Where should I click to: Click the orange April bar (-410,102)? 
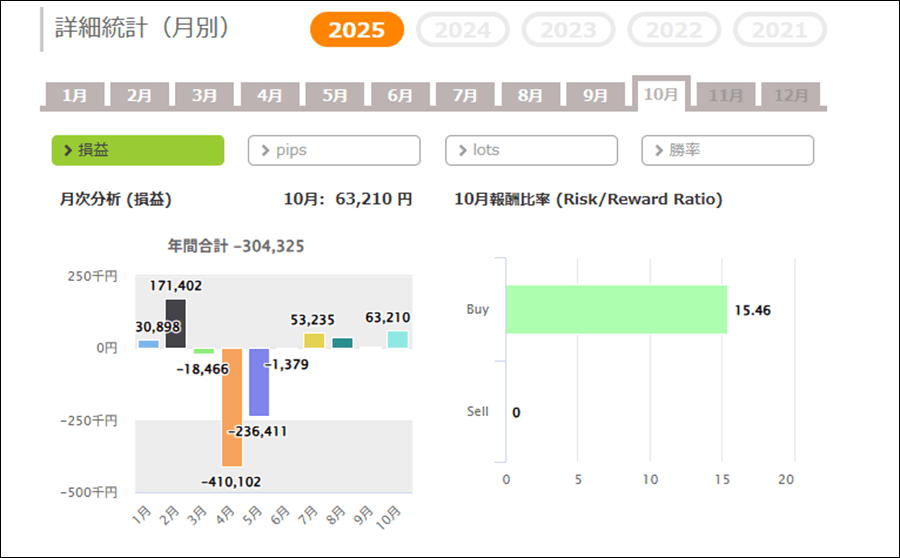tap(232, 407)
